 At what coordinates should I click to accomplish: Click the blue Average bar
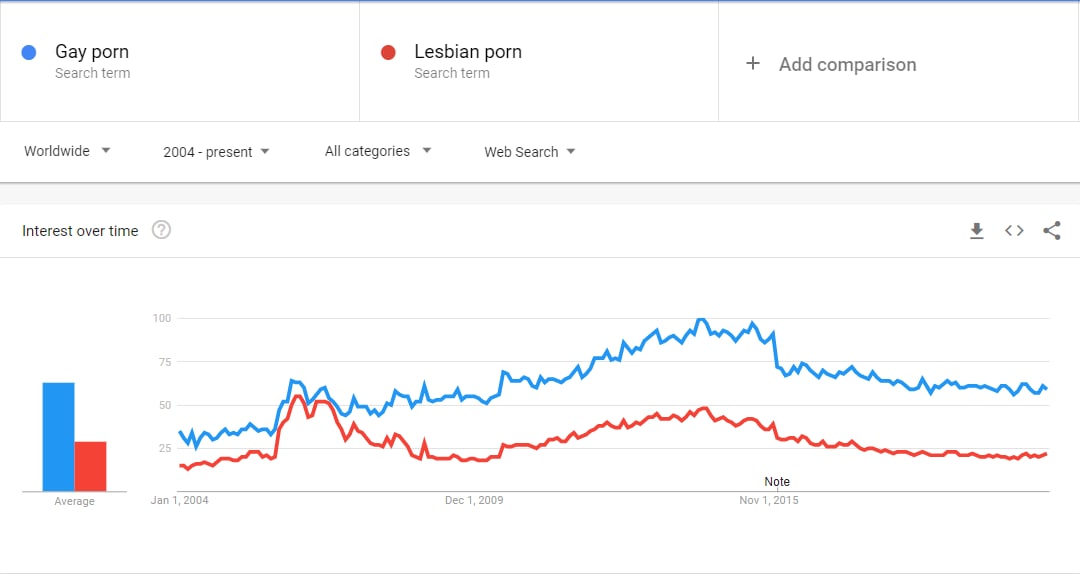click(59, 437)
